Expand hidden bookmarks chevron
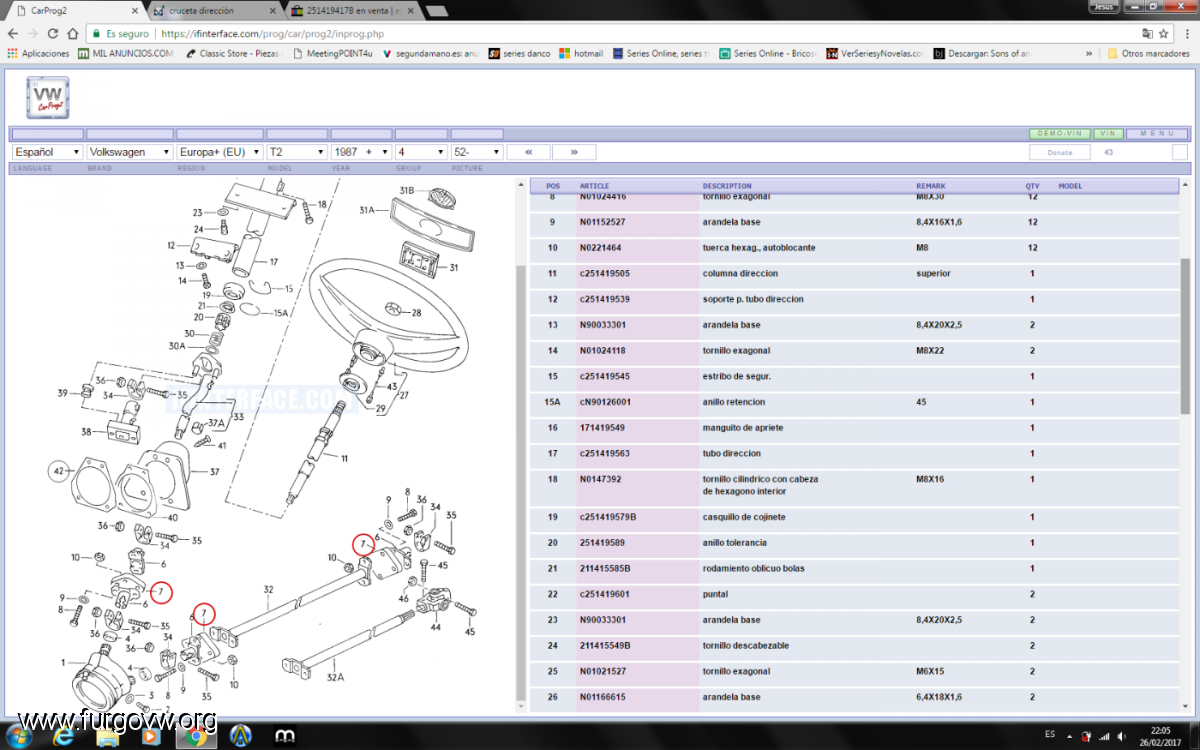1200x750 pixels. (1089, 53)
